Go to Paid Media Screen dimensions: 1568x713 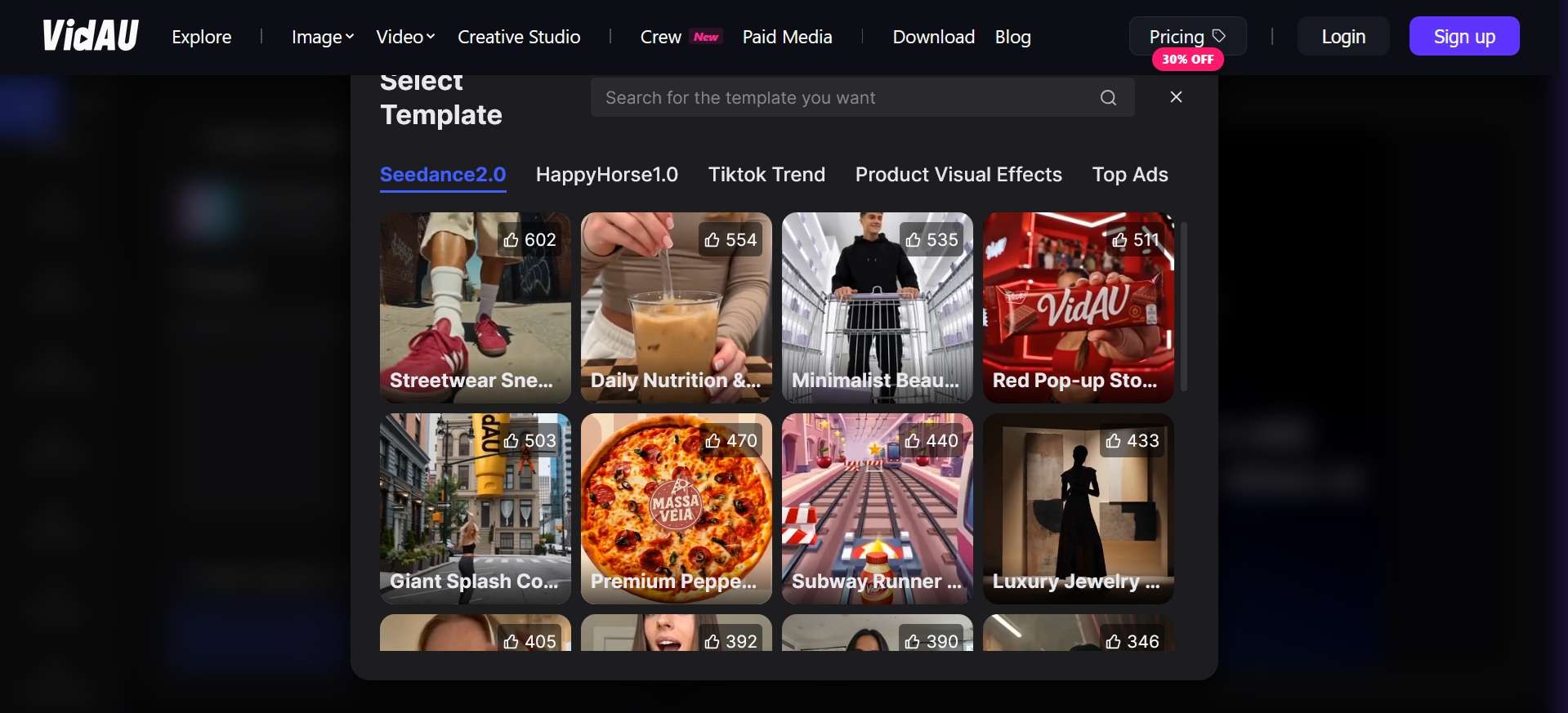tap(787, 37)
